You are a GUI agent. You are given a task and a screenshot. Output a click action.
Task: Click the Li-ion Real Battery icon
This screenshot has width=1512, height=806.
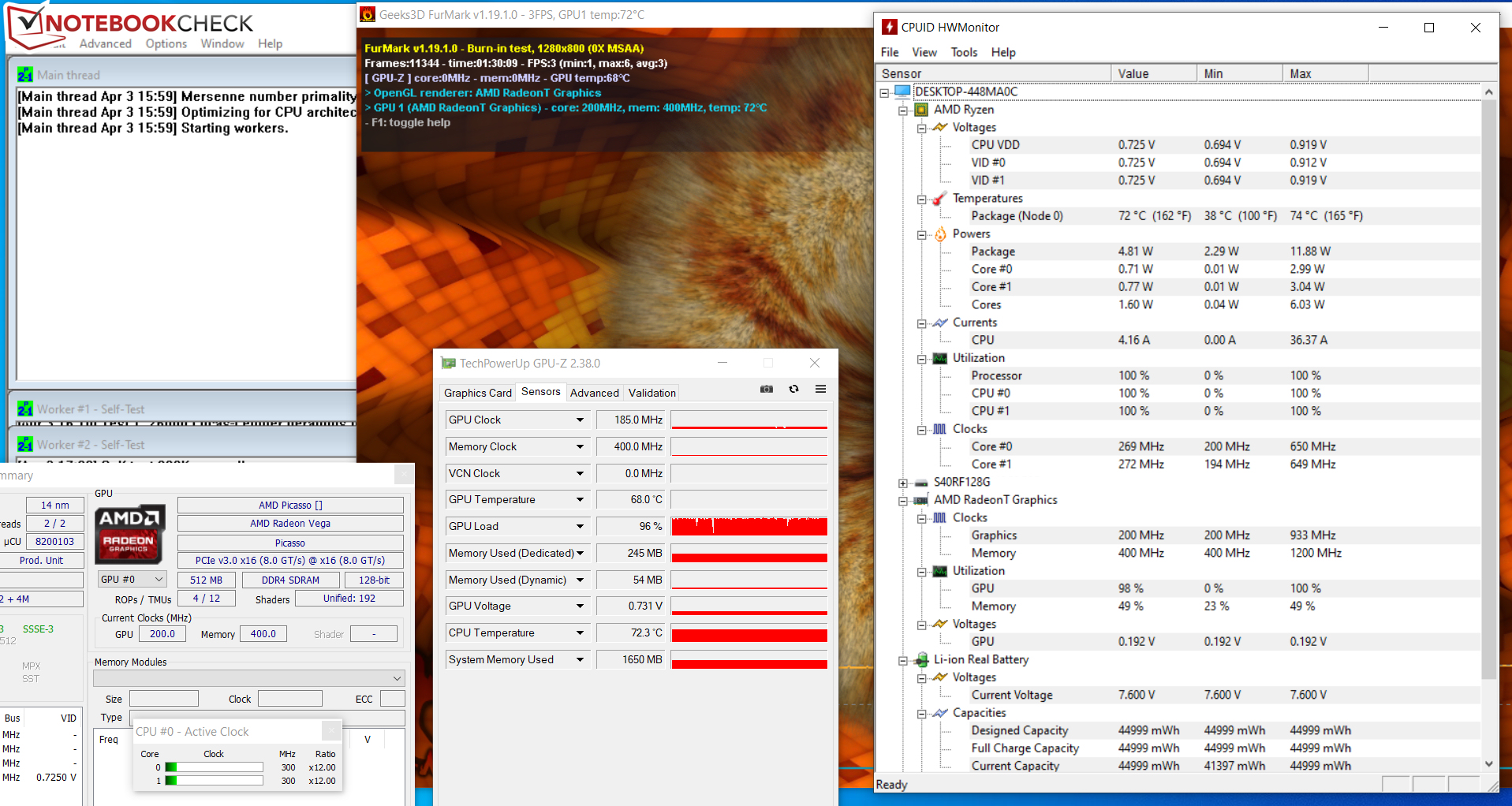[x=921, y=659]
